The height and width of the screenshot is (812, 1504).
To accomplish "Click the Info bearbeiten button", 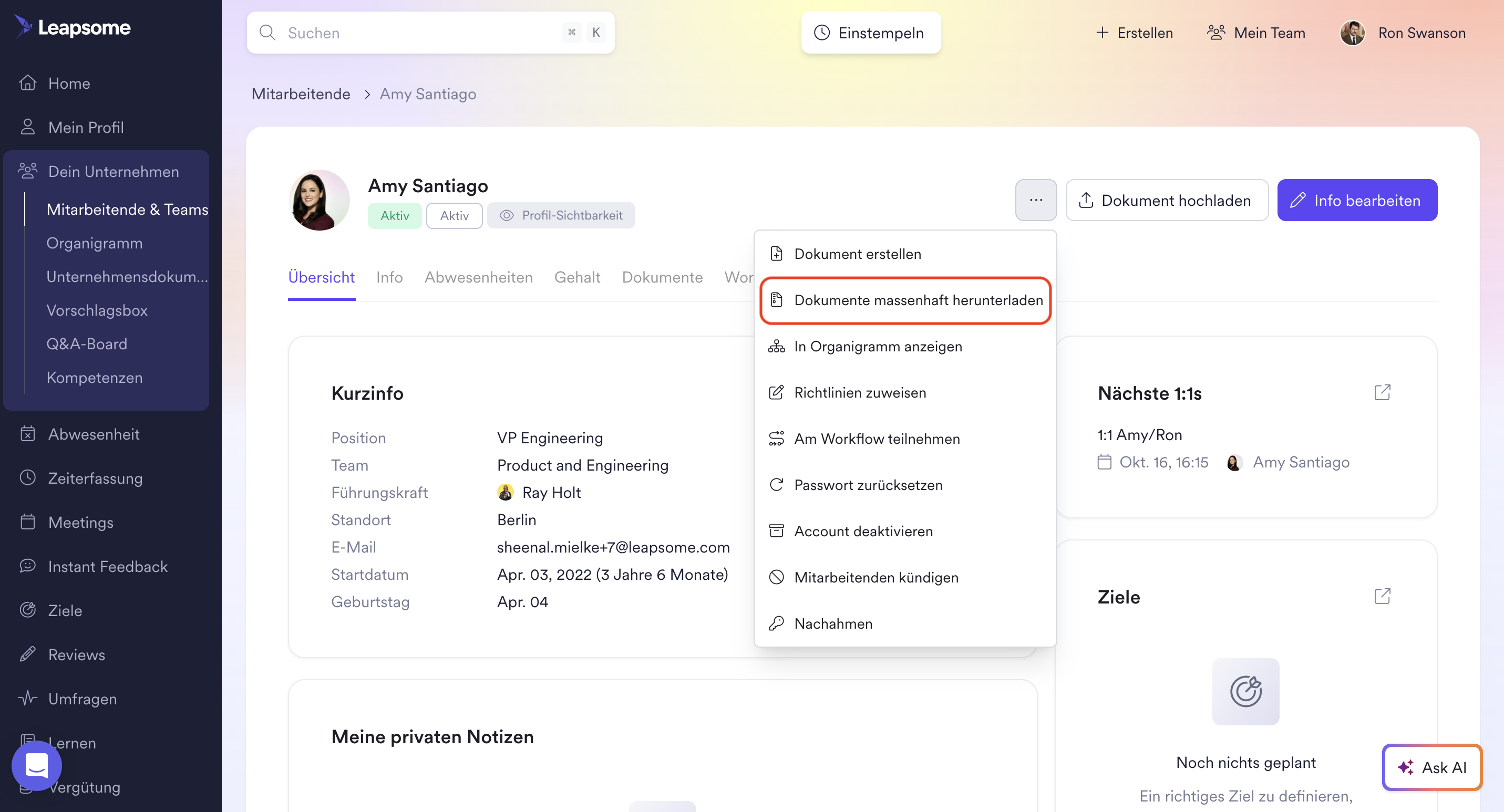I will click(x=1356, y=200).
